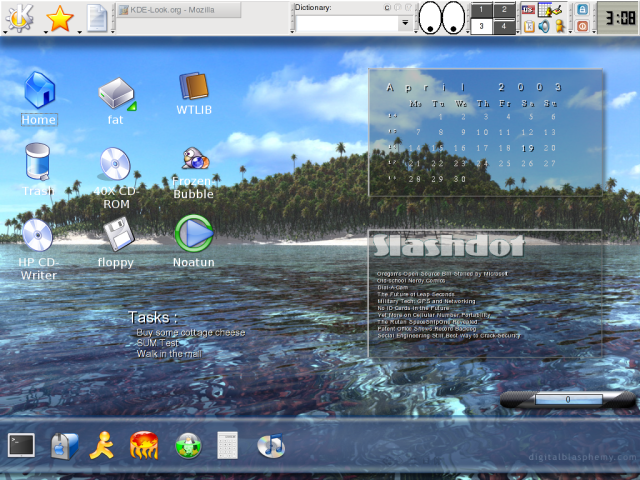Open the Social Engineering security headline
This screenshot has width=640, height=480.
tap(449, 336)
